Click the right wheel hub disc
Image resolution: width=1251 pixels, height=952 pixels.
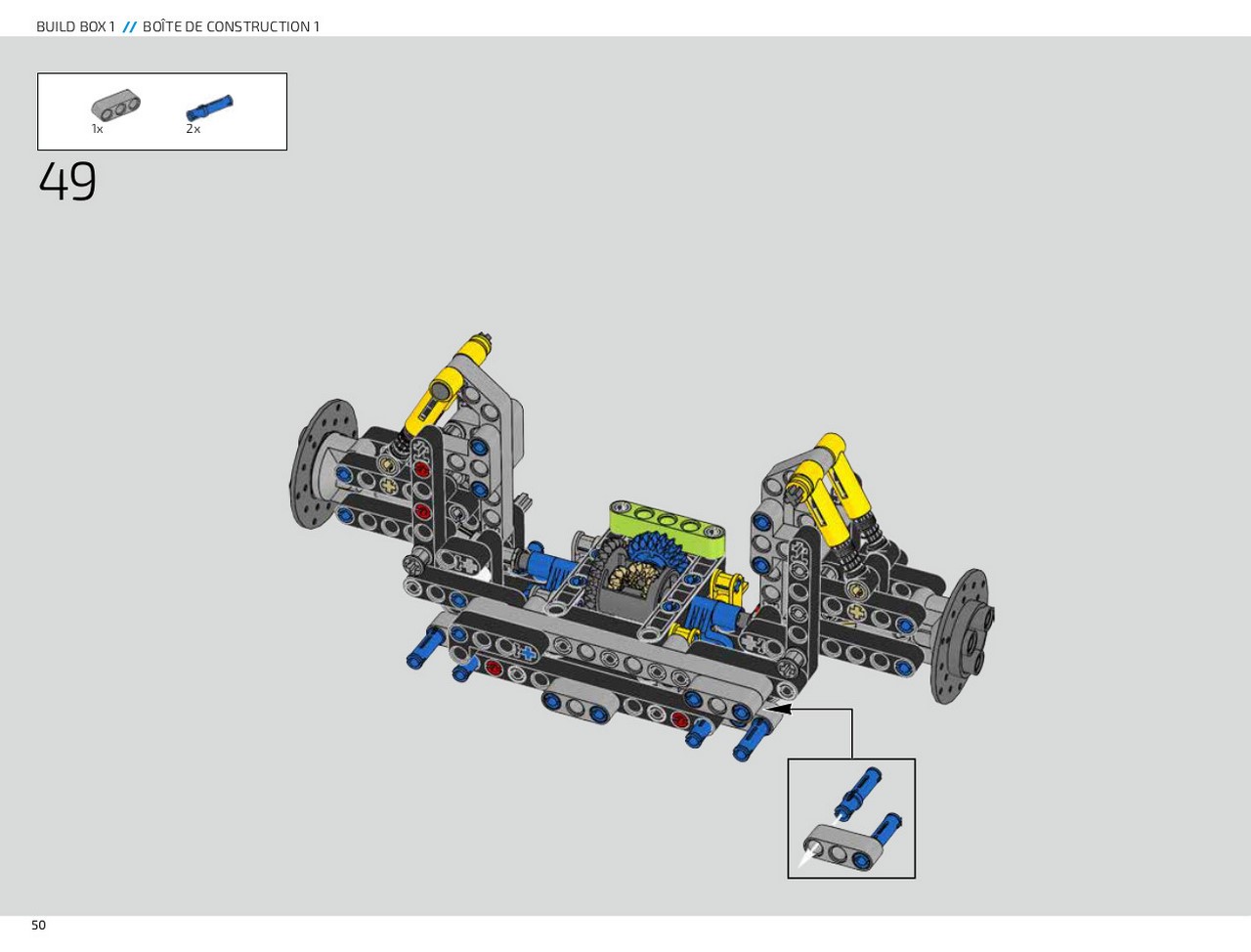click(962, 636)
